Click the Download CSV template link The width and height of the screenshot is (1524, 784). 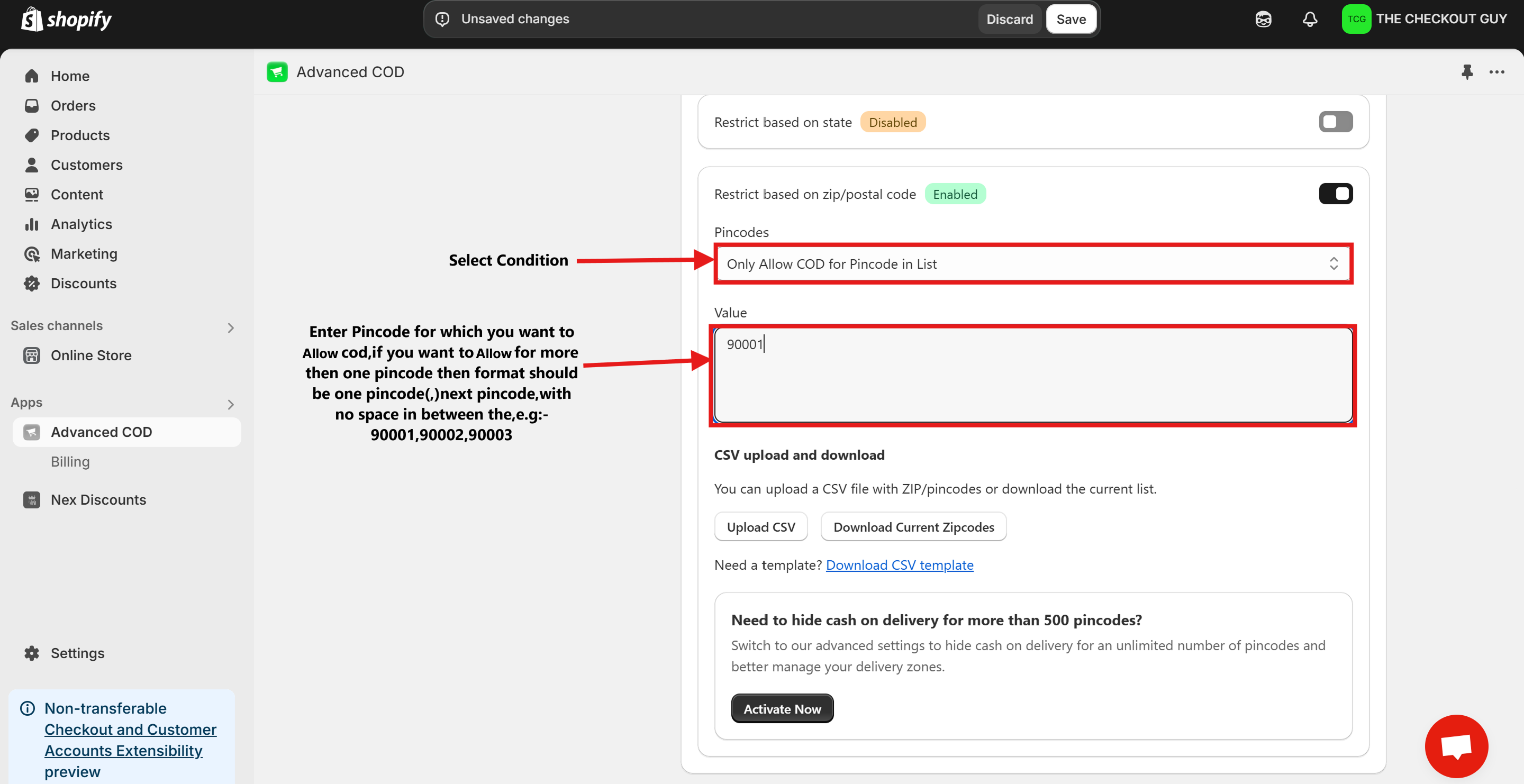pyautogui.click(x=899, y=564)
